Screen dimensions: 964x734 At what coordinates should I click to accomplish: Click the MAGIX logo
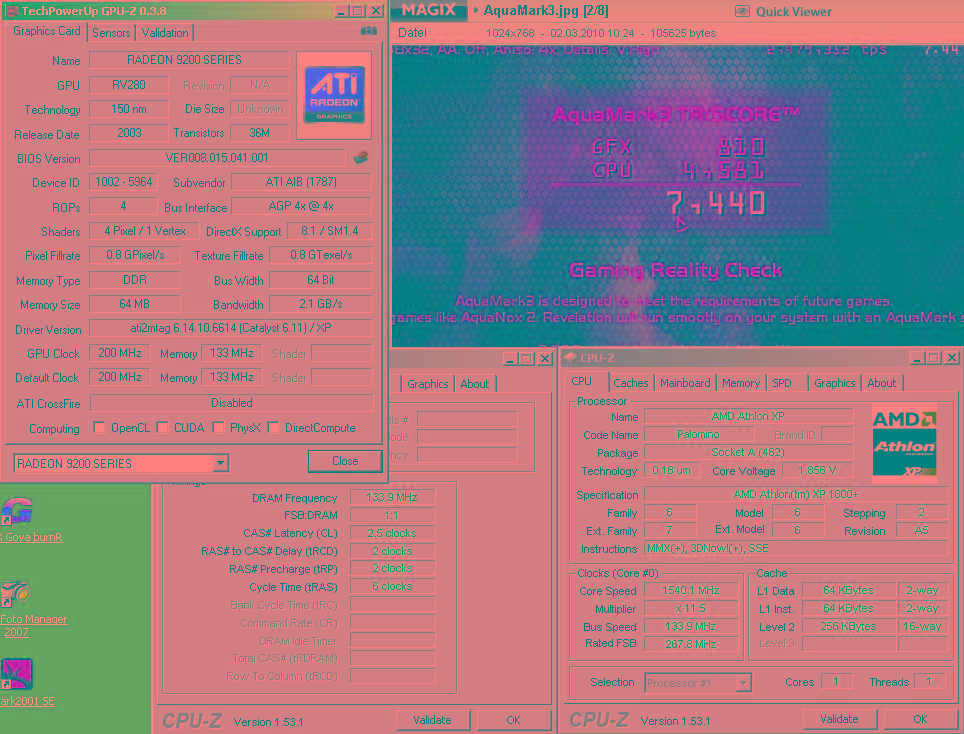coord(429,10)
